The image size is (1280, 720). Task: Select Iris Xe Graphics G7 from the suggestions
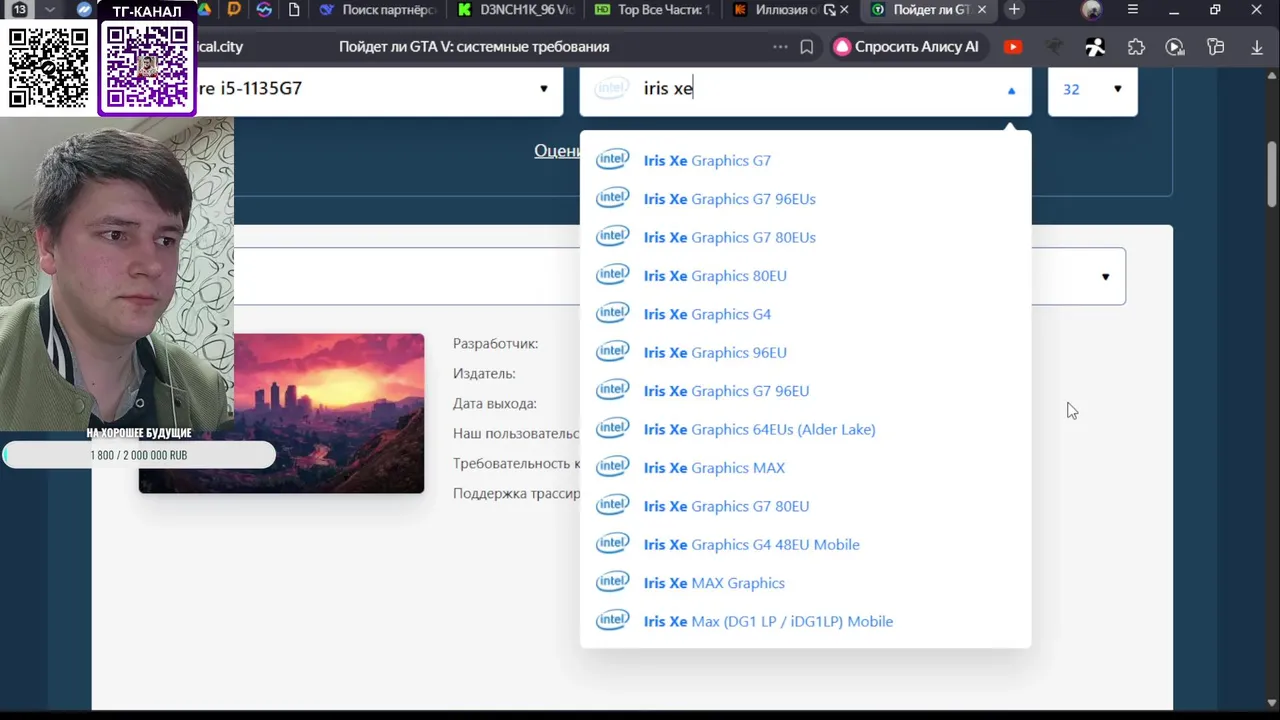(805, 160)
